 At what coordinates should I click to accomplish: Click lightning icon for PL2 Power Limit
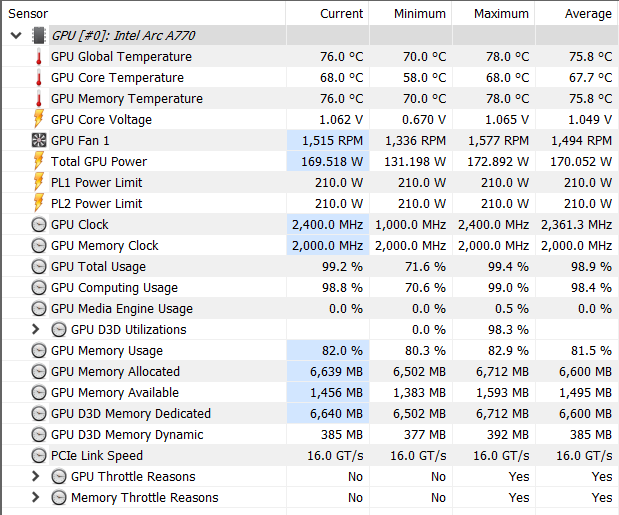(39, 203)
